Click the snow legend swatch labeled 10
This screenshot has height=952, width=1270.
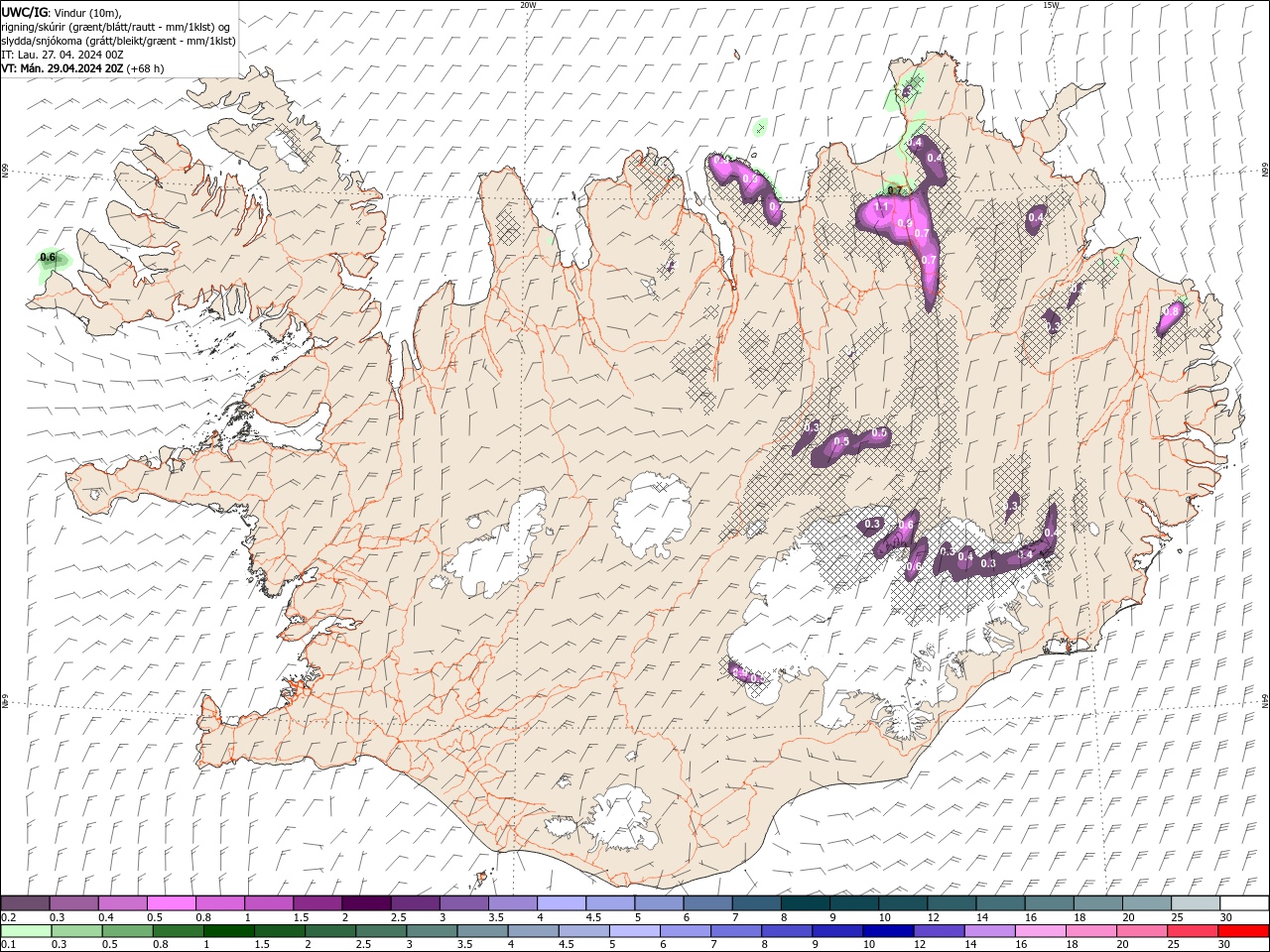tap(903, 903)
